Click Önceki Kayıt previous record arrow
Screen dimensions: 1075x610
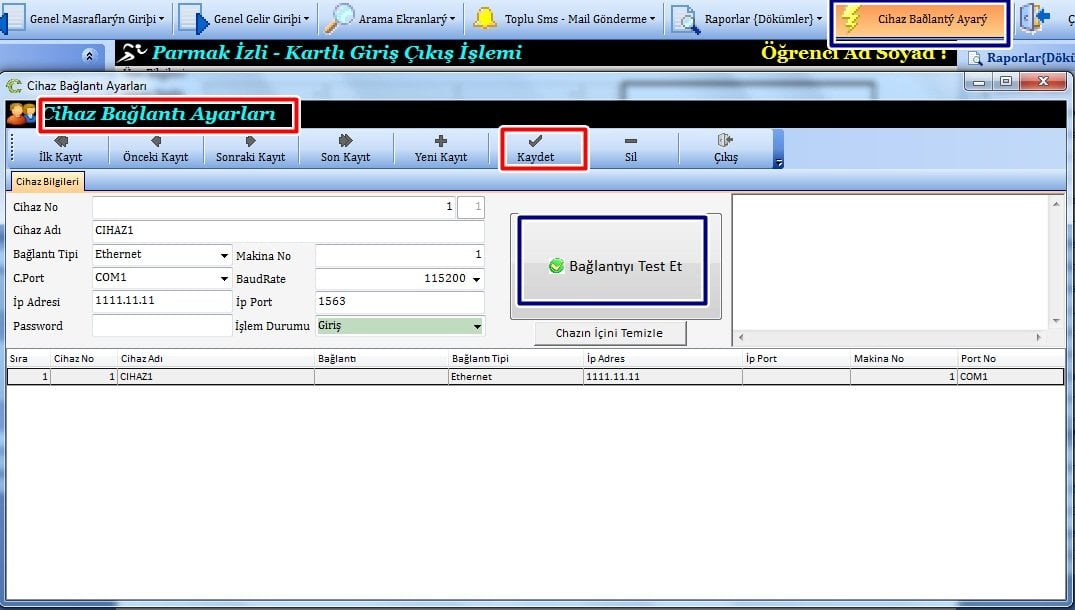[155, 148]
